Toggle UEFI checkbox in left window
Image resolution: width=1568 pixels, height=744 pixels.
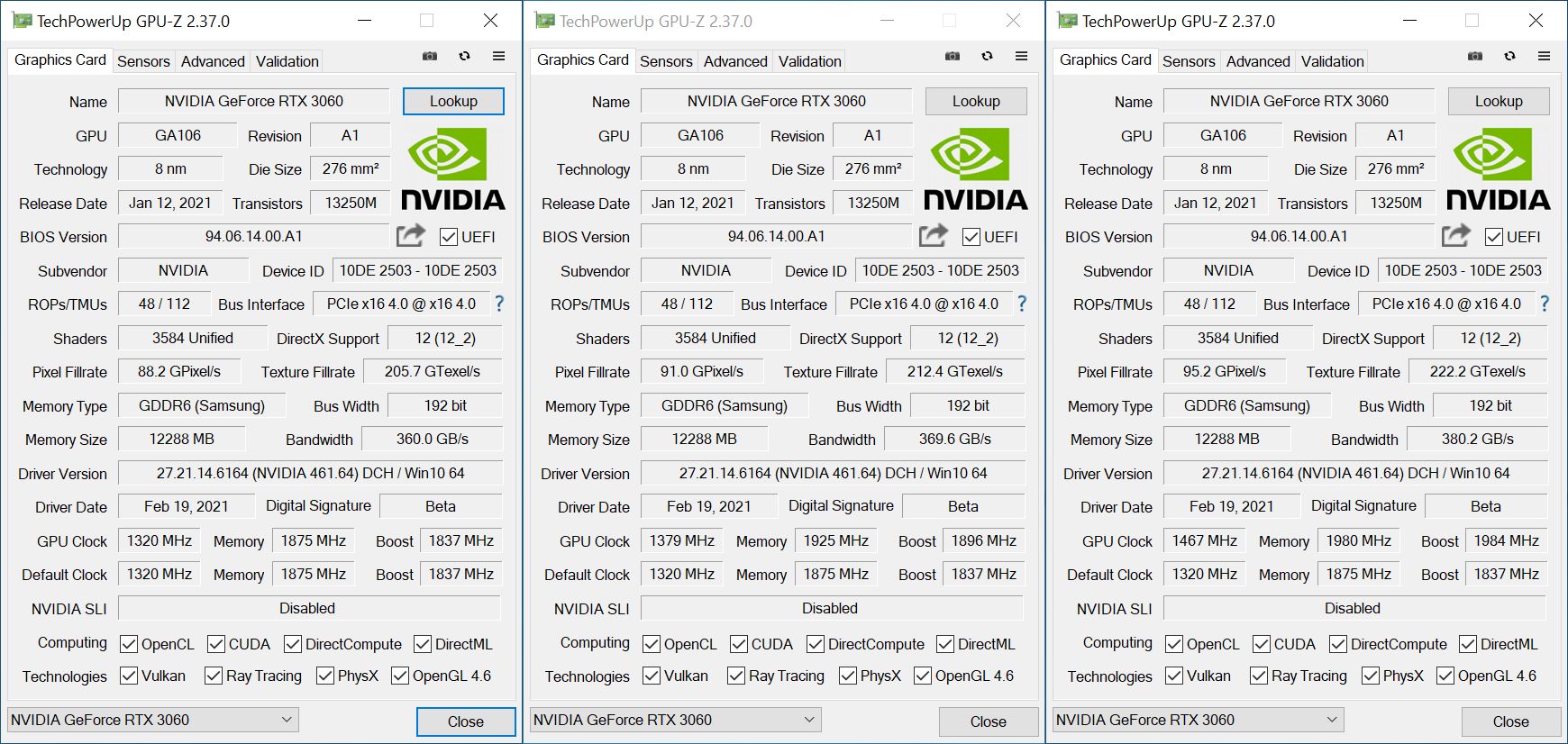449,237
